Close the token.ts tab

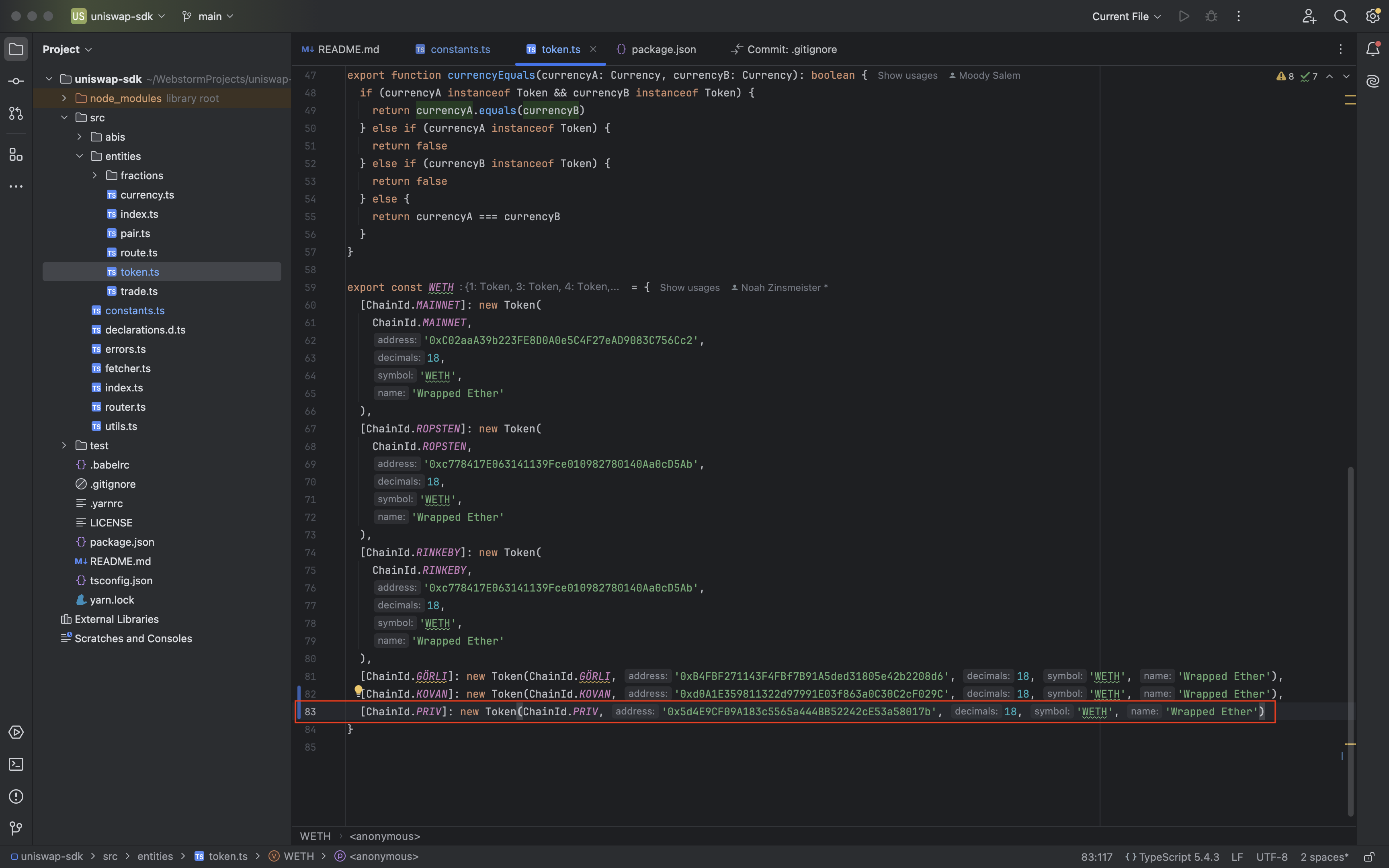point(594,49)
